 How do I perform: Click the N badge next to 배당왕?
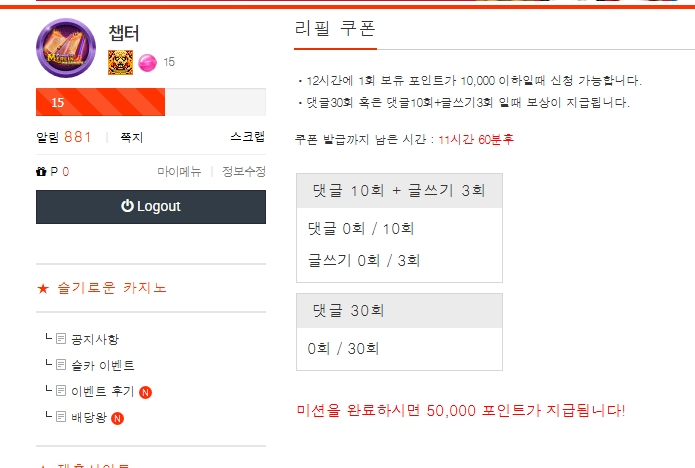pyautogui.click(x=117, y=417)
